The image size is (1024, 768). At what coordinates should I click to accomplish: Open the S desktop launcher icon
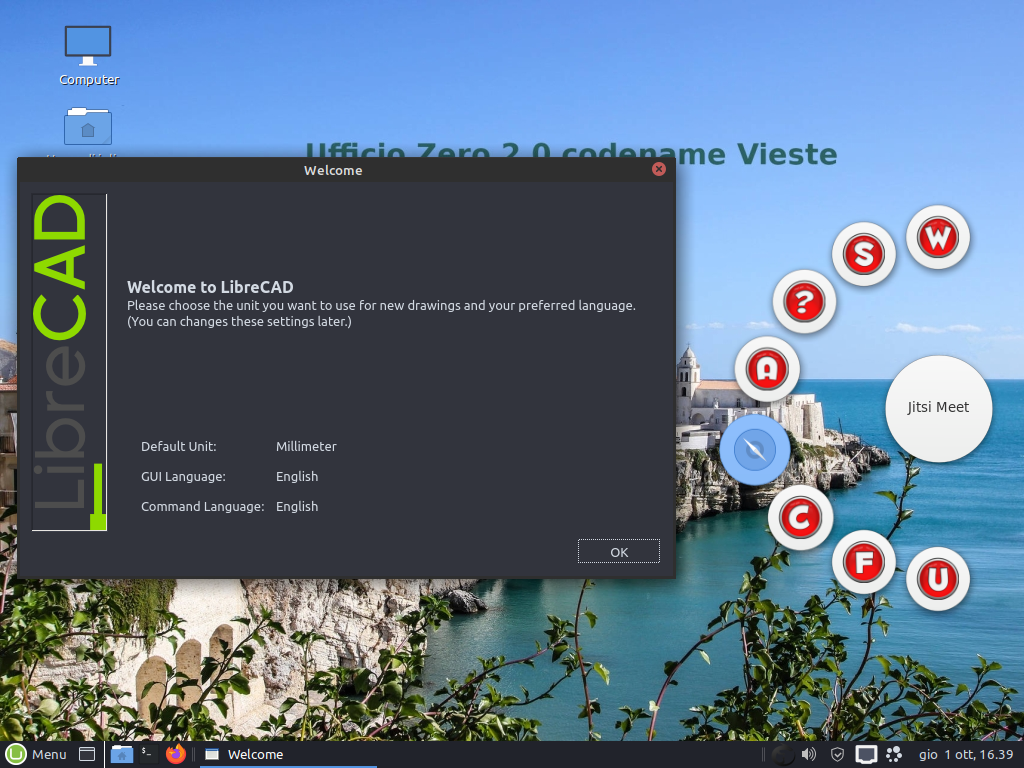[863, 254]
